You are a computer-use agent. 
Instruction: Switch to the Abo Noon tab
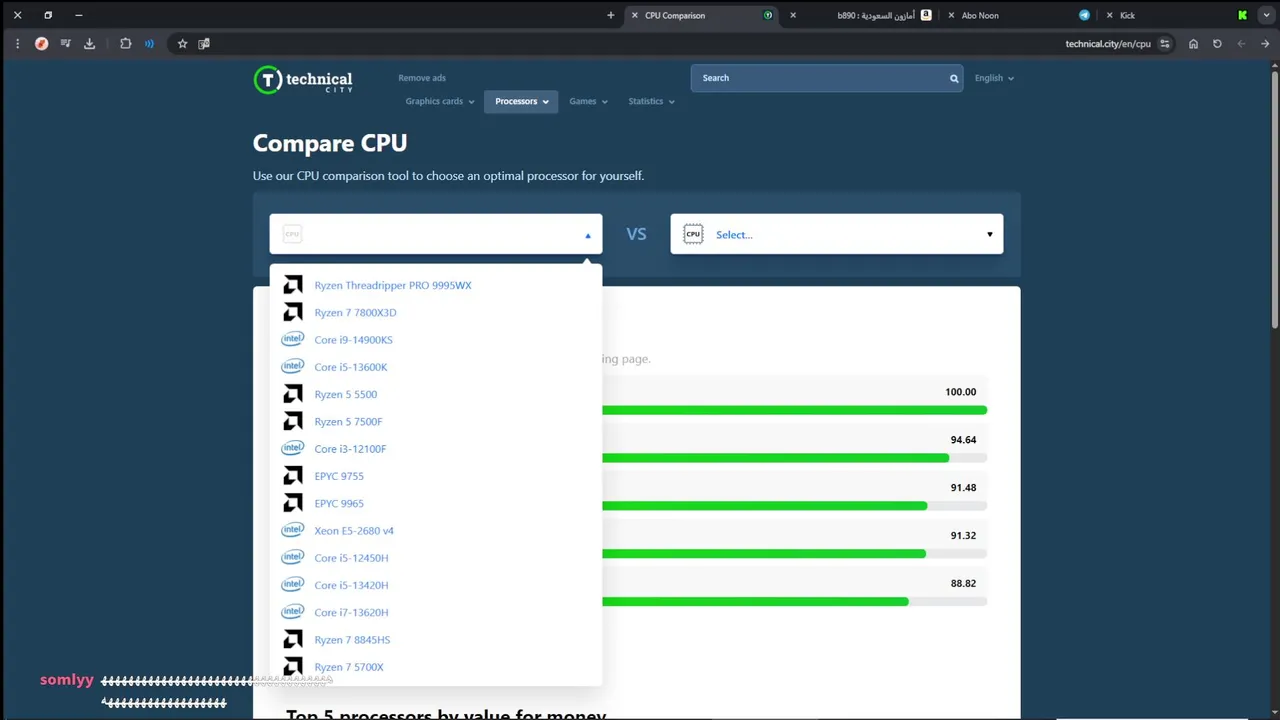[1018, 15]
